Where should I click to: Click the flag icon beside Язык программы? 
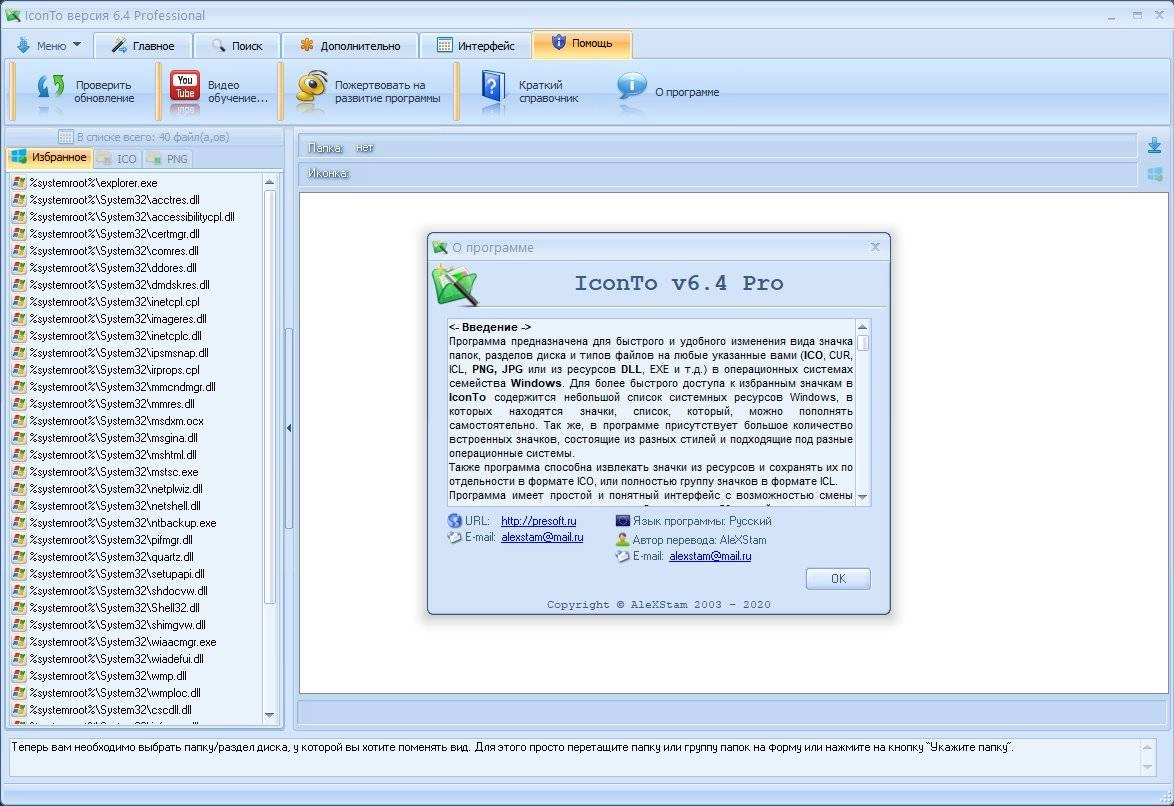[622, 521]
